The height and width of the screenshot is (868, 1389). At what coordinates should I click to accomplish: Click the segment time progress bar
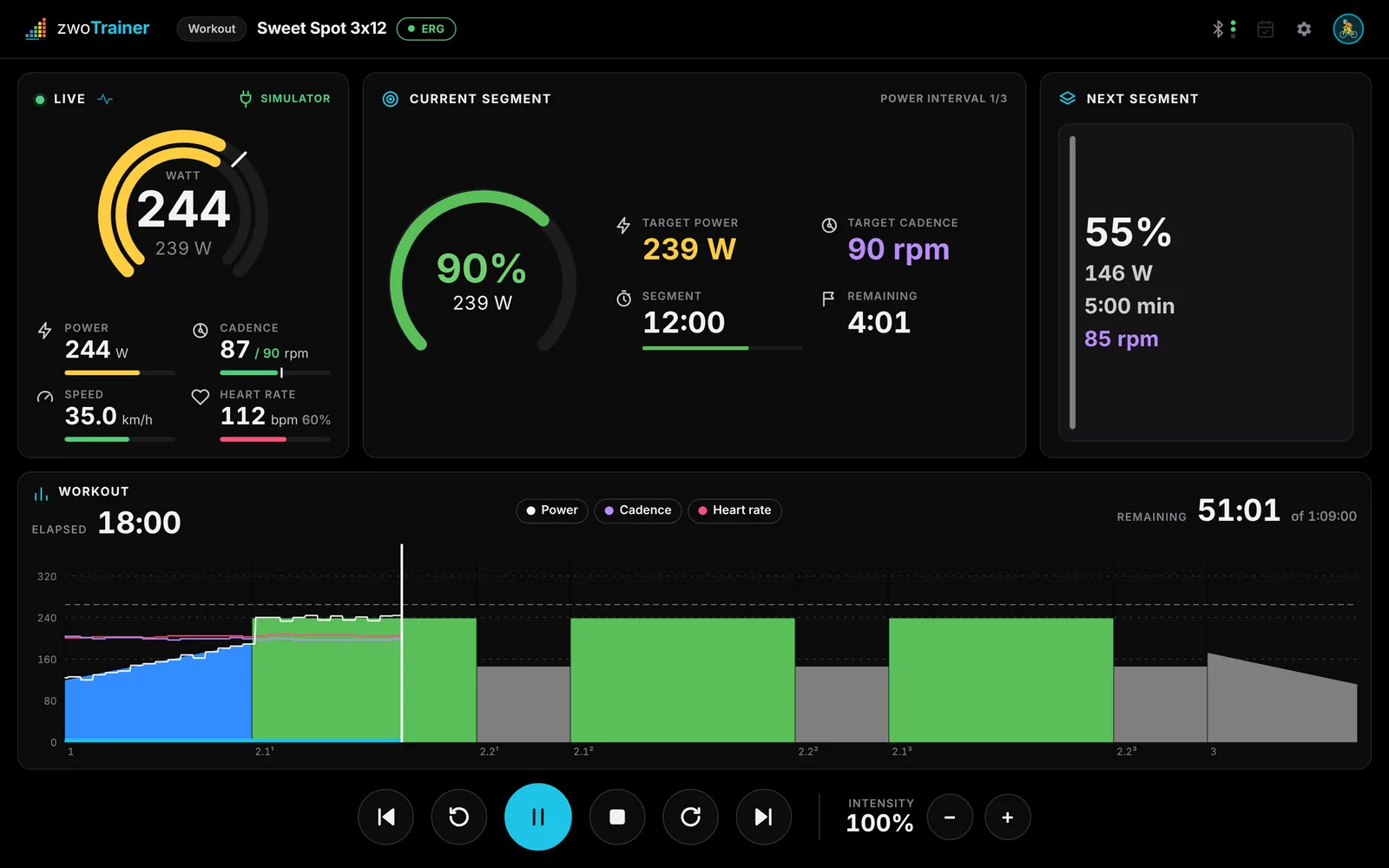[x=722, y=348]
